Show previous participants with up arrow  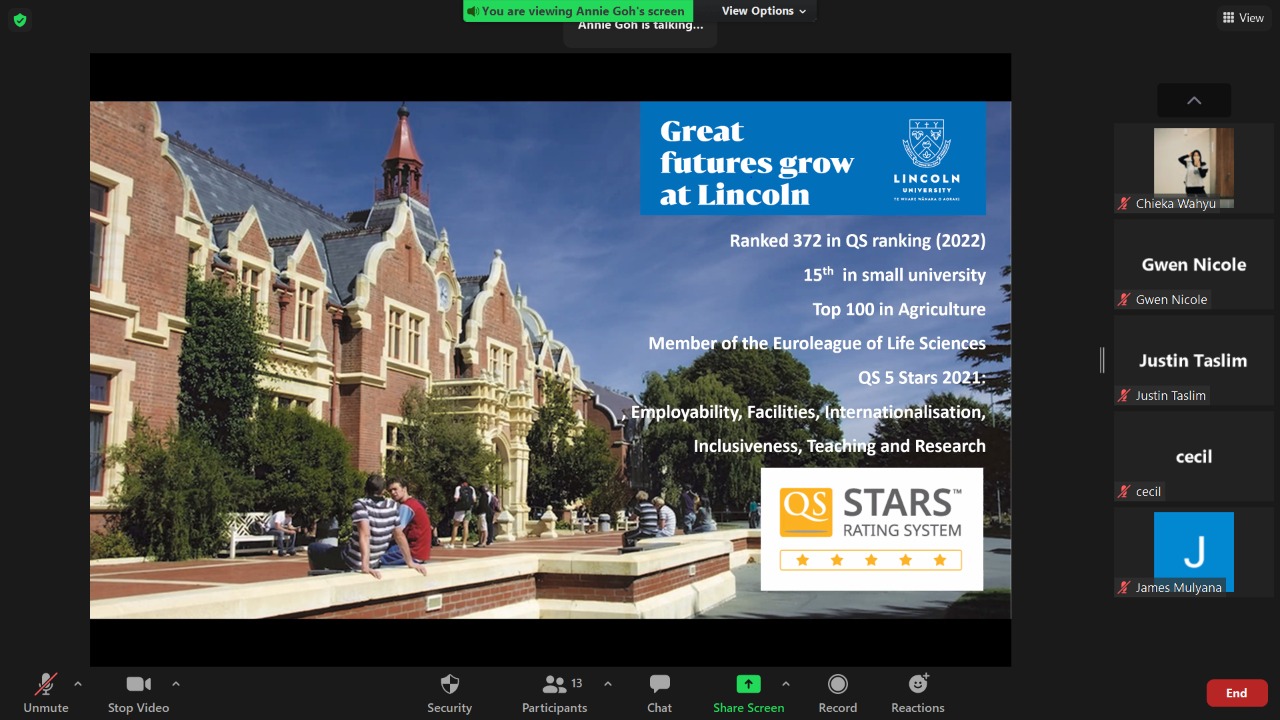coord(1194,100)
